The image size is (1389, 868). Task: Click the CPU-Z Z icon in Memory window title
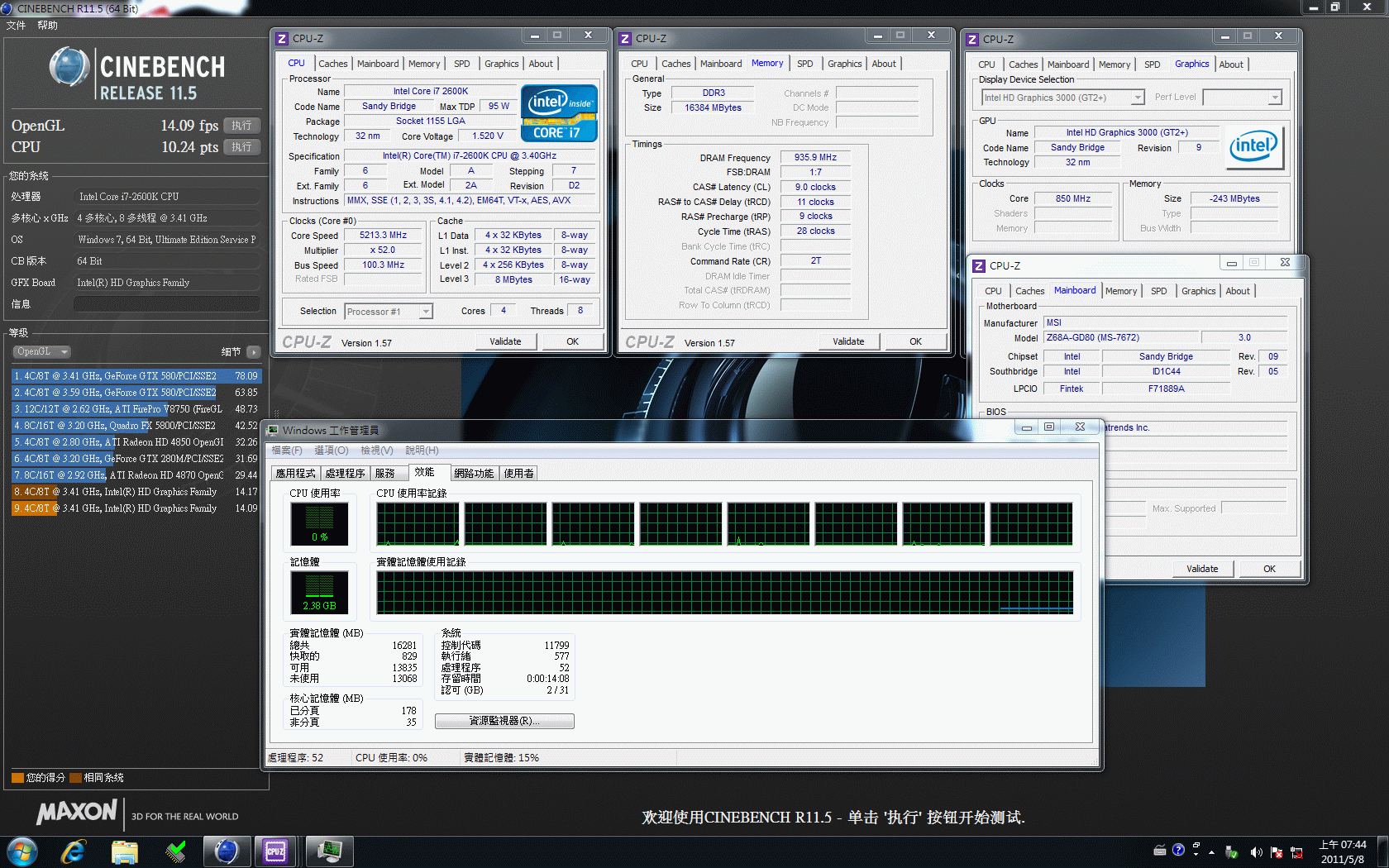point(626,39)
